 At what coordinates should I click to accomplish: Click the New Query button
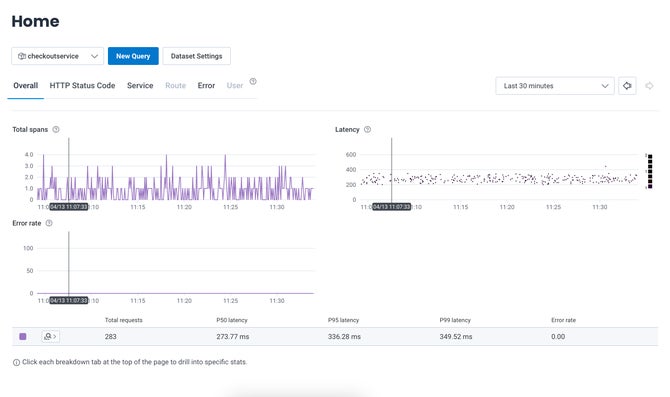[133, 56]
